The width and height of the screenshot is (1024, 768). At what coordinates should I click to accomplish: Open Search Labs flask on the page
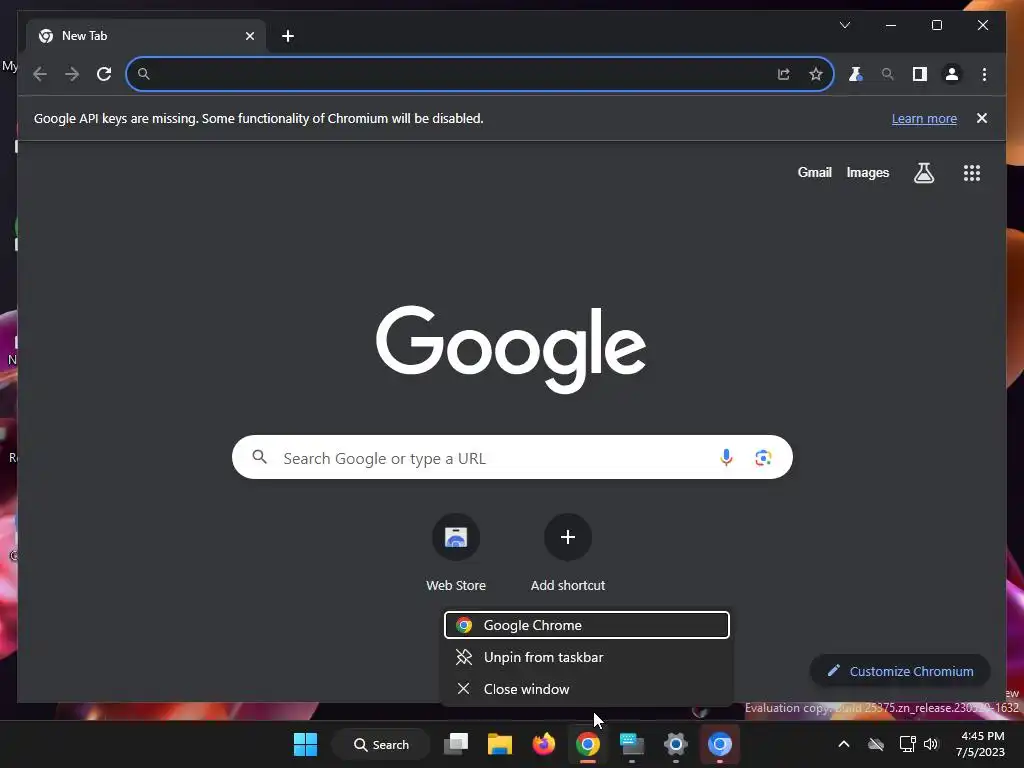point(924,173)
